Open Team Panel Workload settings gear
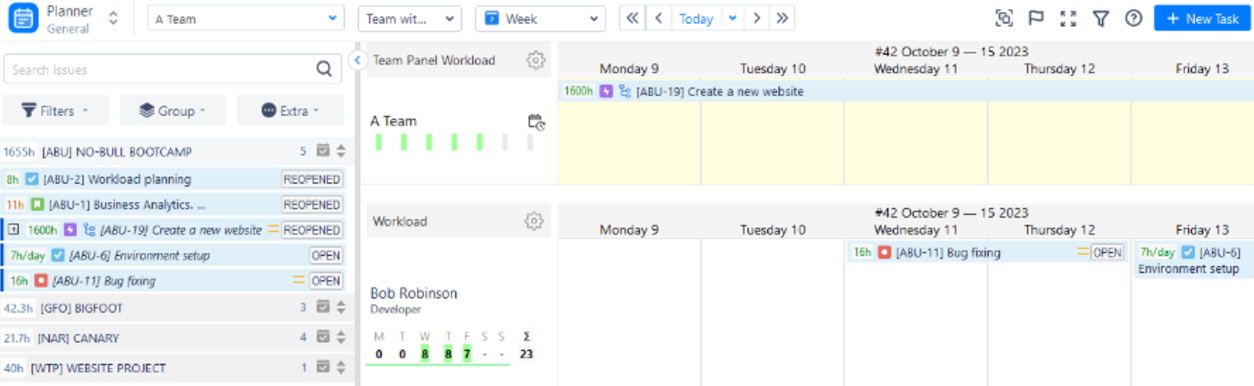Viewport: 1254px width, 386px height. [536, 60]
